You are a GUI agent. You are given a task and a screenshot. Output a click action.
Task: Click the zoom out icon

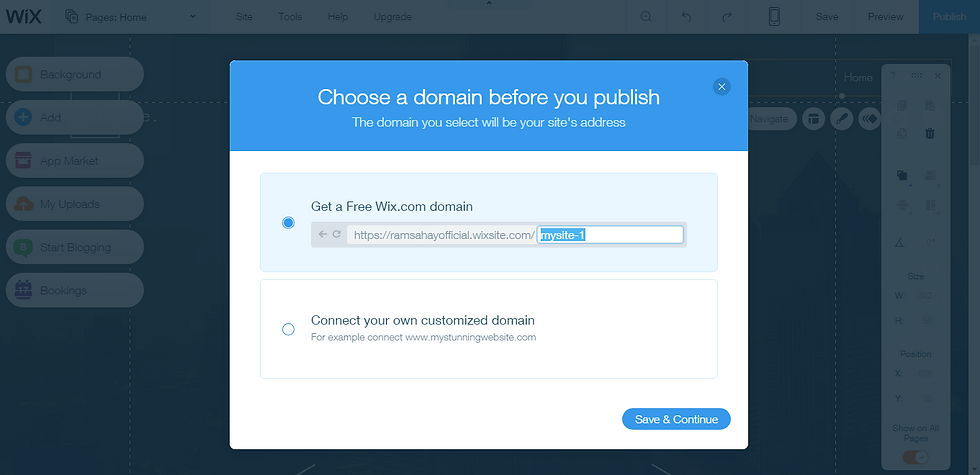click(646, 17)
